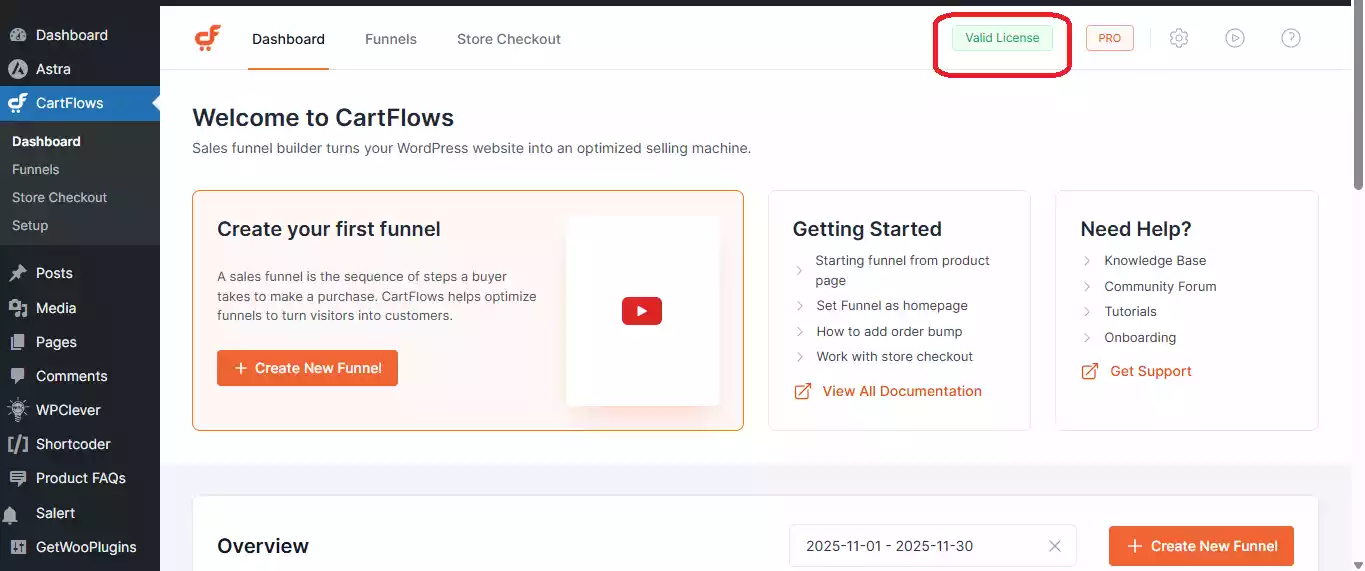Open Pages in WordPress sidebar
This screenshot has height=571, width=1365.
[x=56, y=342]
